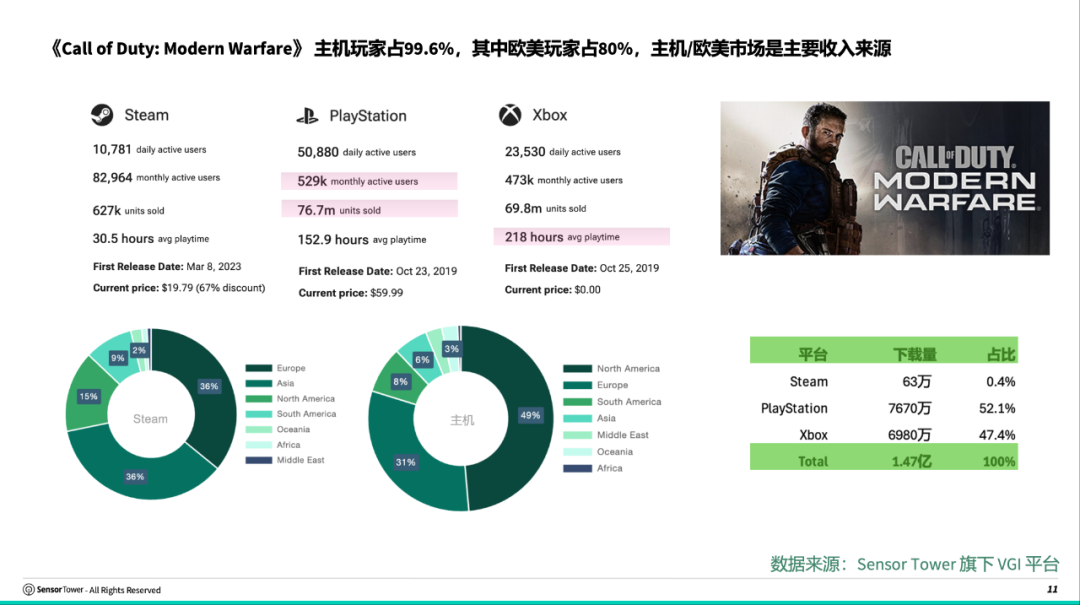The image size is (1080, 605).
Task: Click the slide page number 11
Action: point(1052,589)
